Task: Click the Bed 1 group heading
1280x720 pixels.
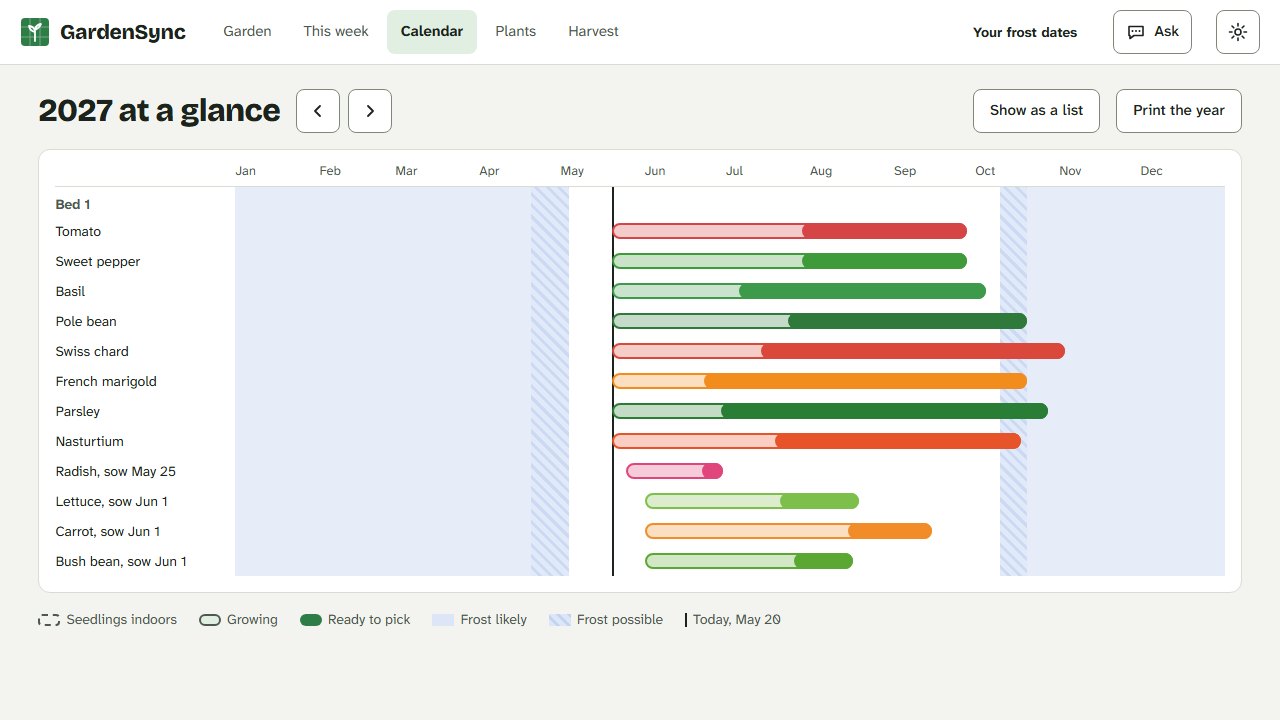Action: (73, 205)
